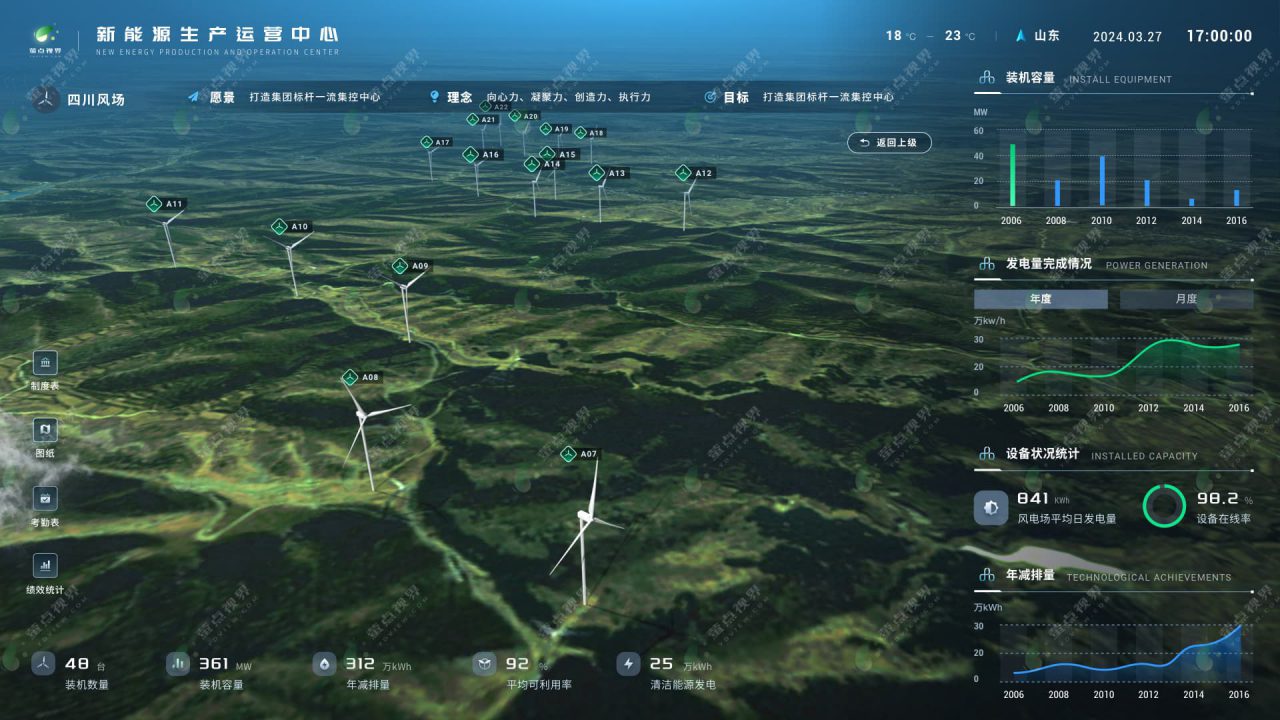Click the 2010 bar in 装机容量 chart
The height and width of the screenshot is (720, 1280).
click(x=1102, y=181)
